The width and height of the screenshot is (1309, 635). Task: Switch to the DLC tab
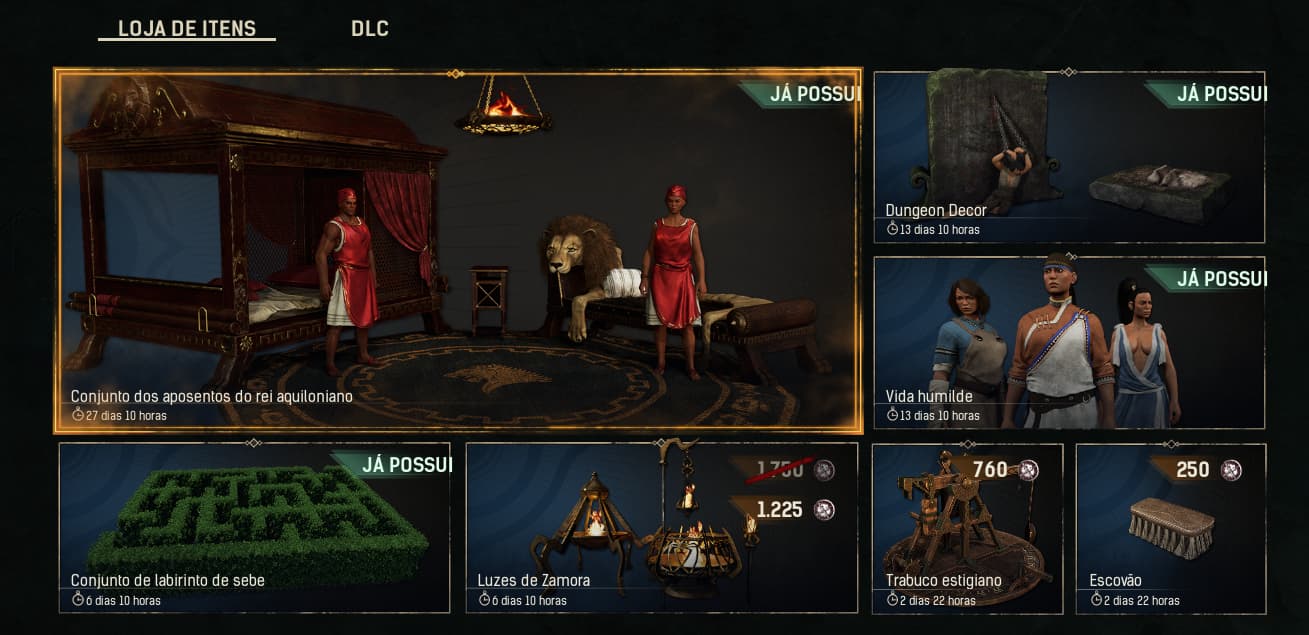370,29
